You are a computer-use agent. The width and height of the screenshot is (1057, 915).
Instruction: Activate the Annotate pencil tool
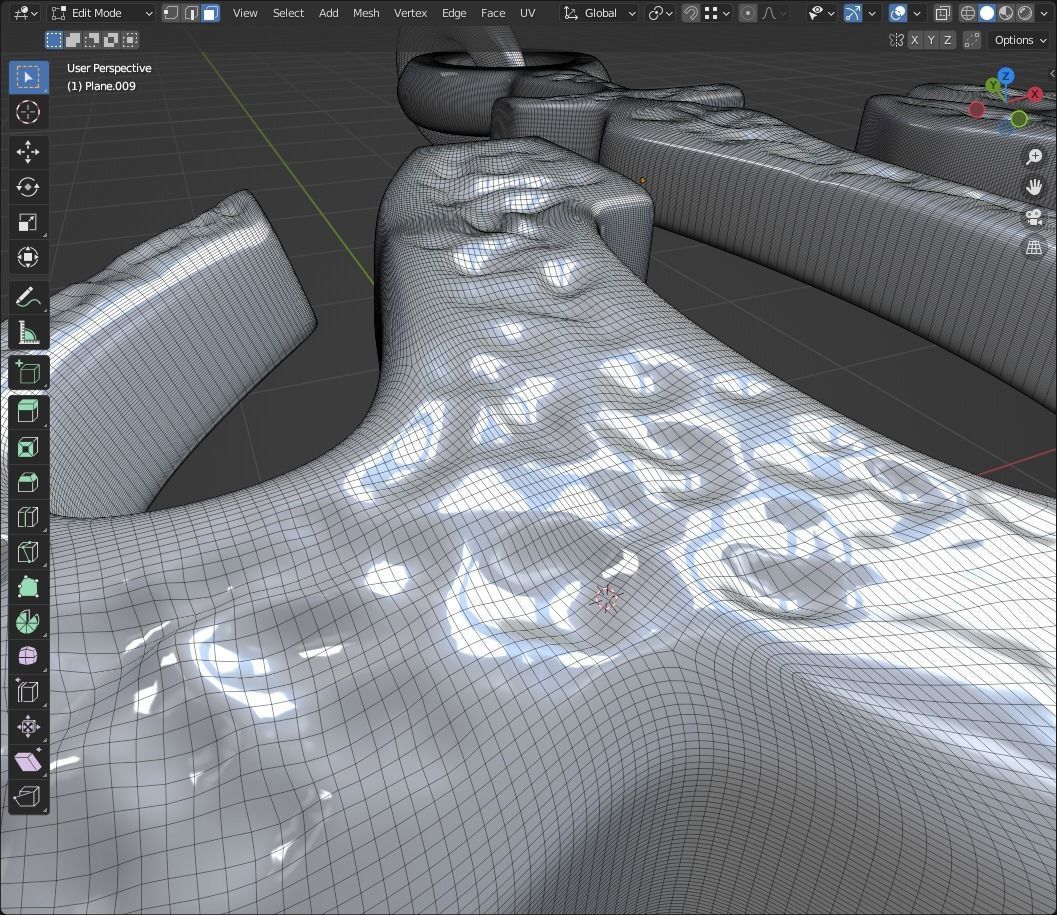28,297
